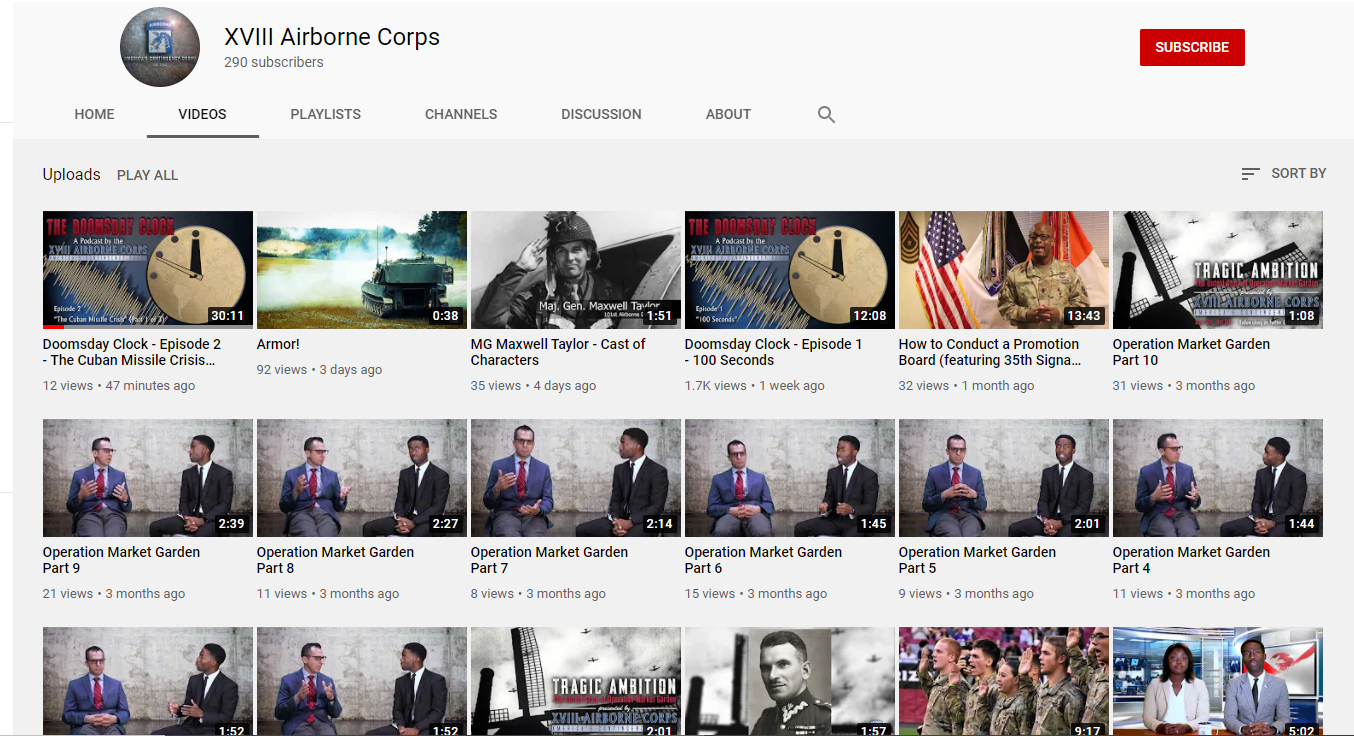Open Doomsday Clock Episode 1 thumbnail

tap(790, 270)
